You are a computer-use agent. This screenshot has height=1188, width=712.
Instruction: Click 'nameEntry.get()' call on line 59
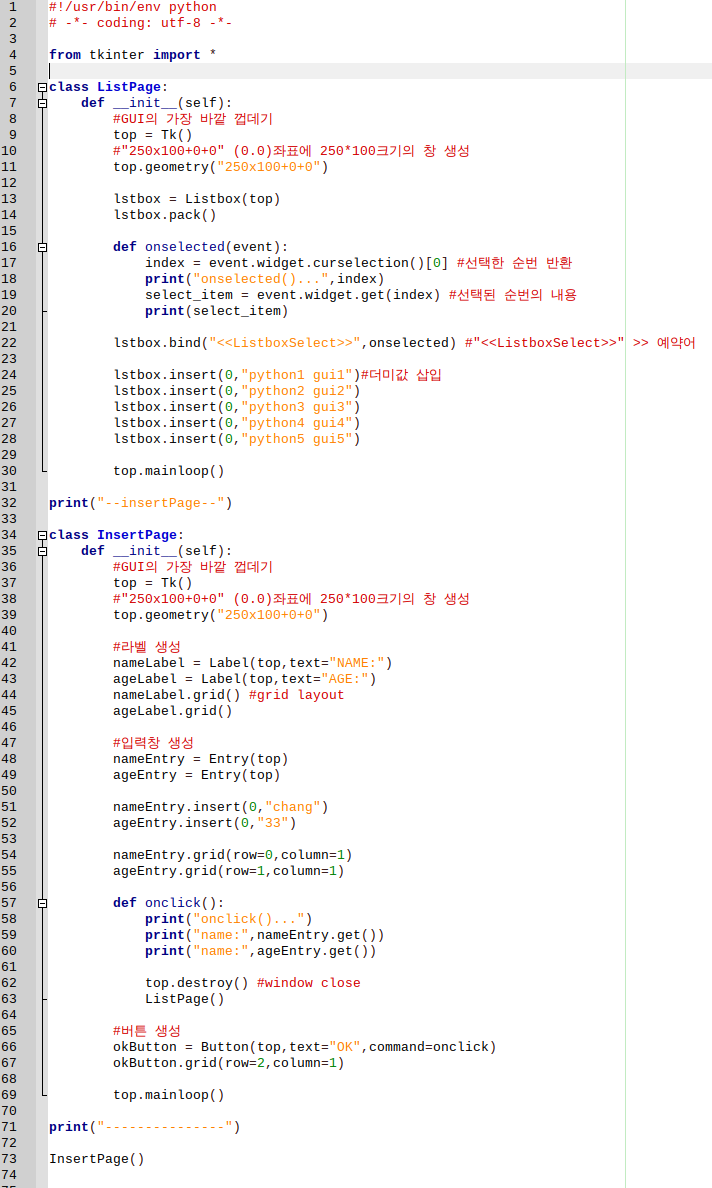tap(317, 935)
